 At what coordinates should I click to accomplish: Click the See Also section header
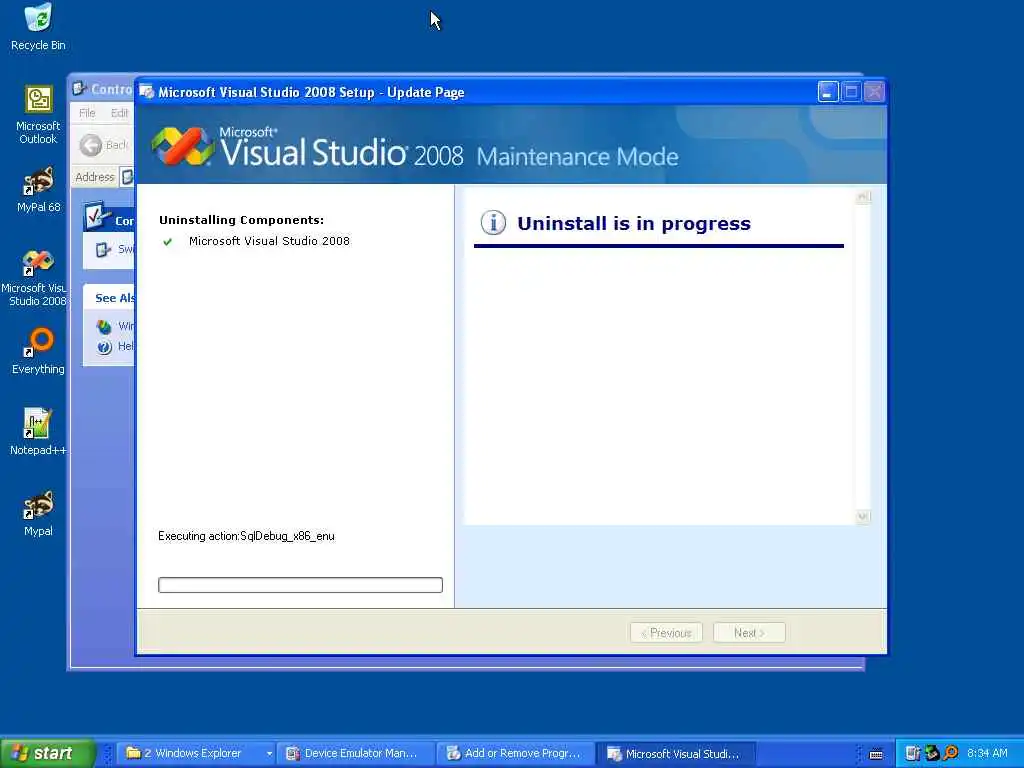[x=114, y=298]
